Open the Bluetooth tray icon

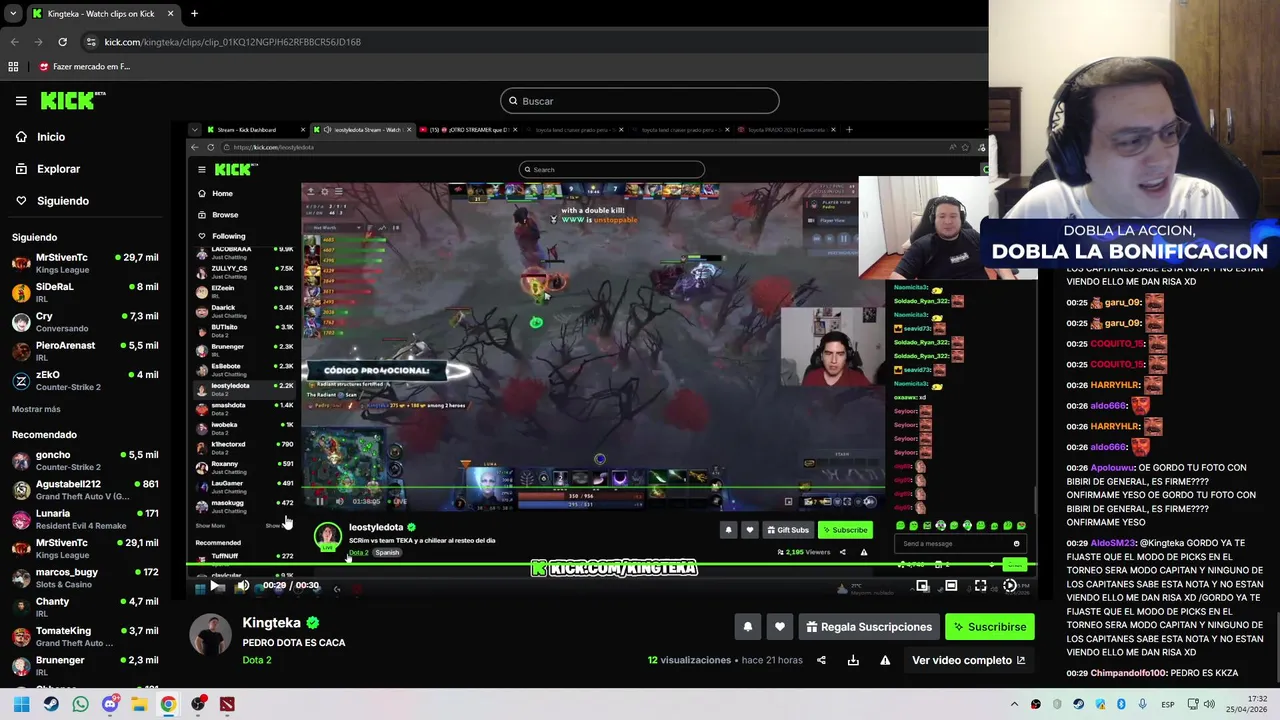pos(1121,704)
